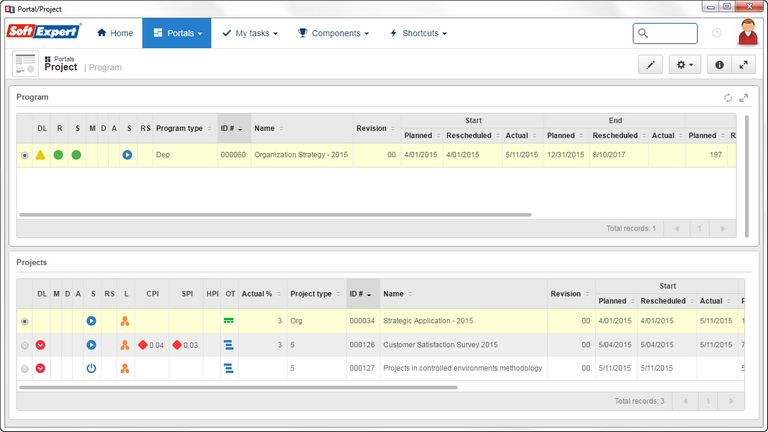Go to next page in Program table
Viewport: 768px width, 432px height.
(722, 229)
